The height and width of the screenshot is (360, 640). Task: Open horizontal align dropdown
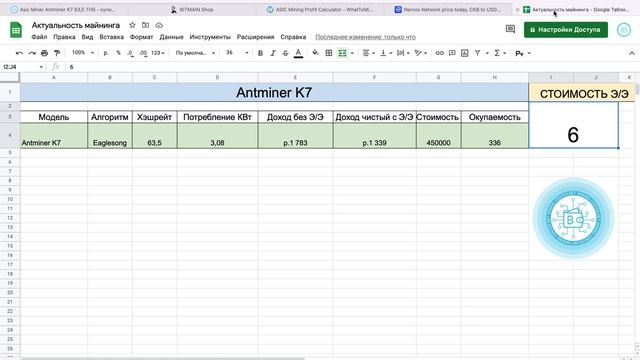[368, 53]
